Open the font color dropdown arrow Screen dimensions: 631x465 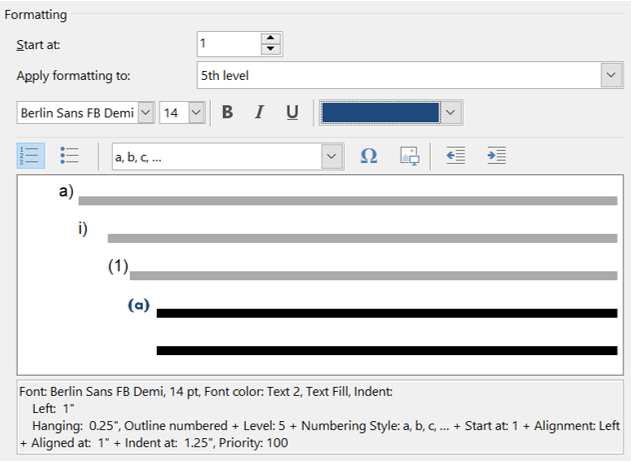452,113
